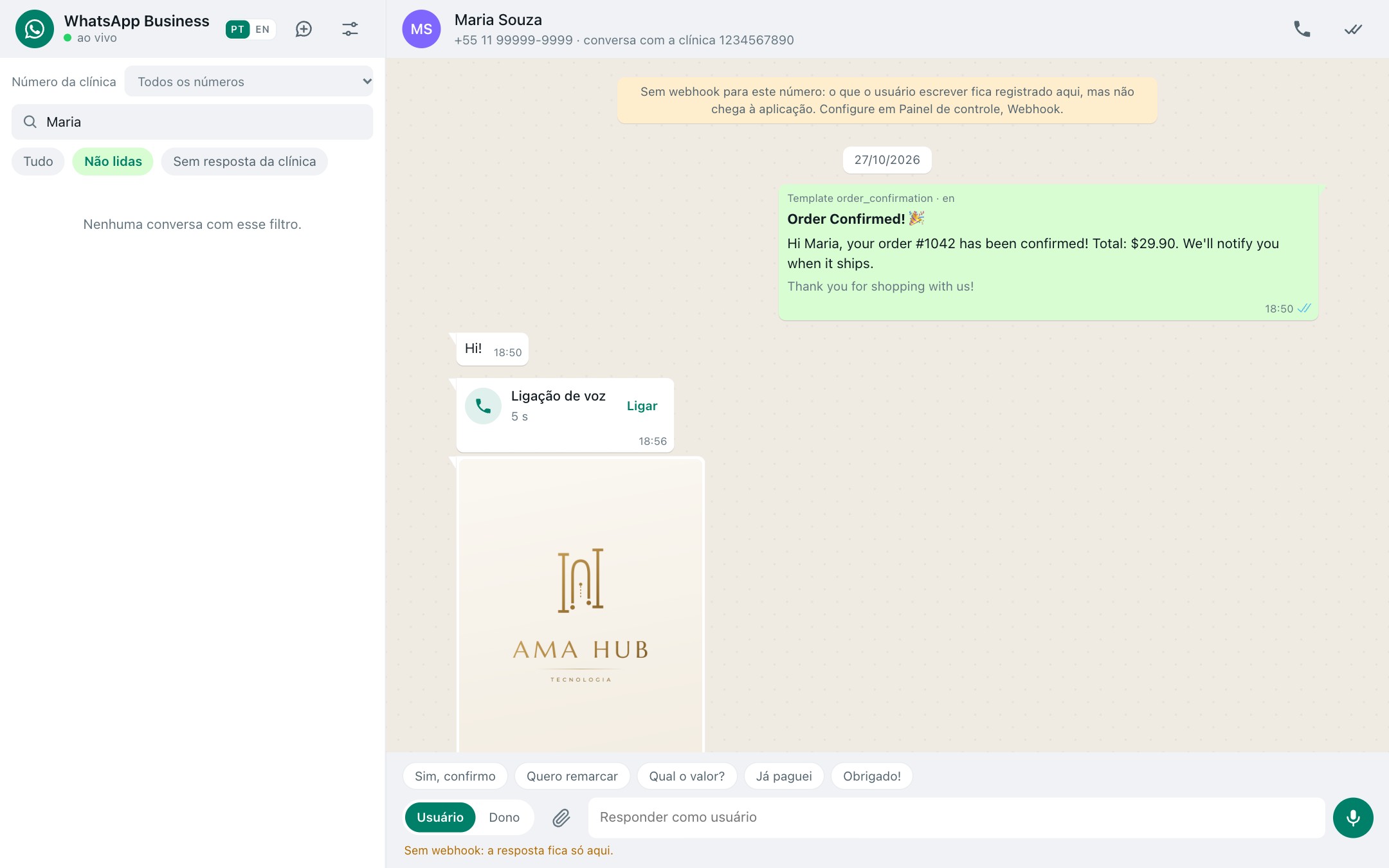Click the phone number subtitle under Maria Souza
The height and width of the screenshot is (868, 1389).
(x=624, y=40)
